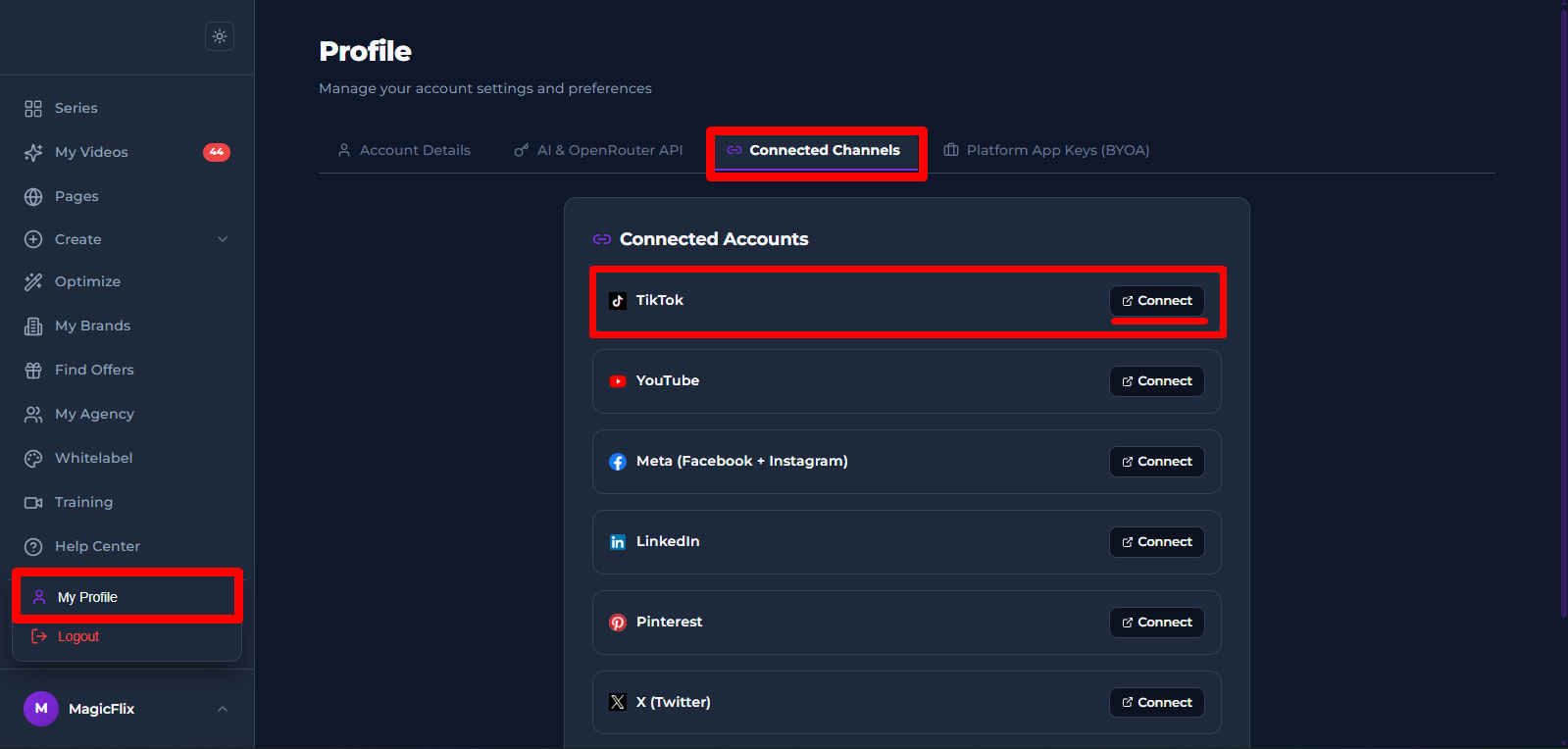Connect the Pinterest account
The image size is (1568, 749).
pyautogui.click(x=1157, y=623)
